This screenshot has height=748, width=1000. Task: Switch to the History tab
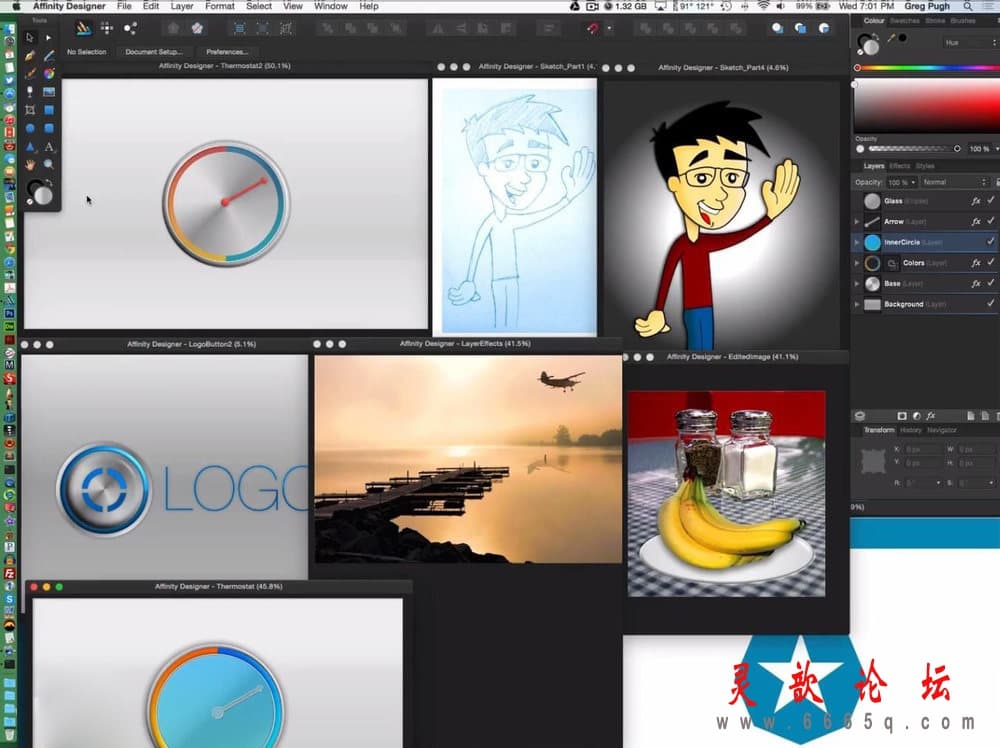coord(910,430)
